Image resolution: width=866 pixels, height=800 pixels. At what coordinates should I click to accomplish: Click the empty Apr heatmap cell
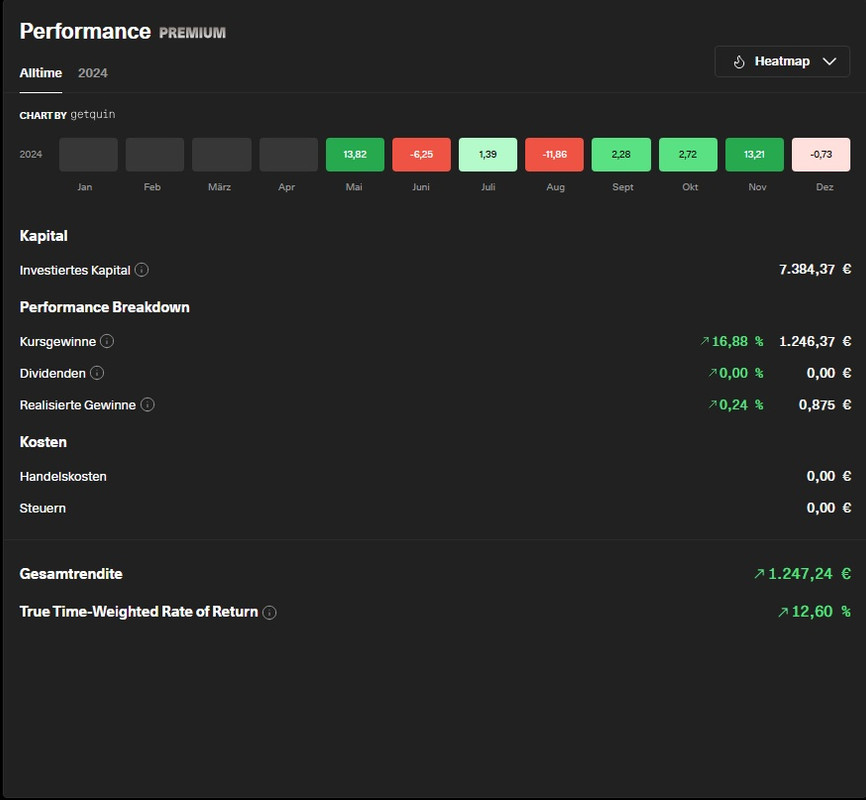[x=288, y=154]
